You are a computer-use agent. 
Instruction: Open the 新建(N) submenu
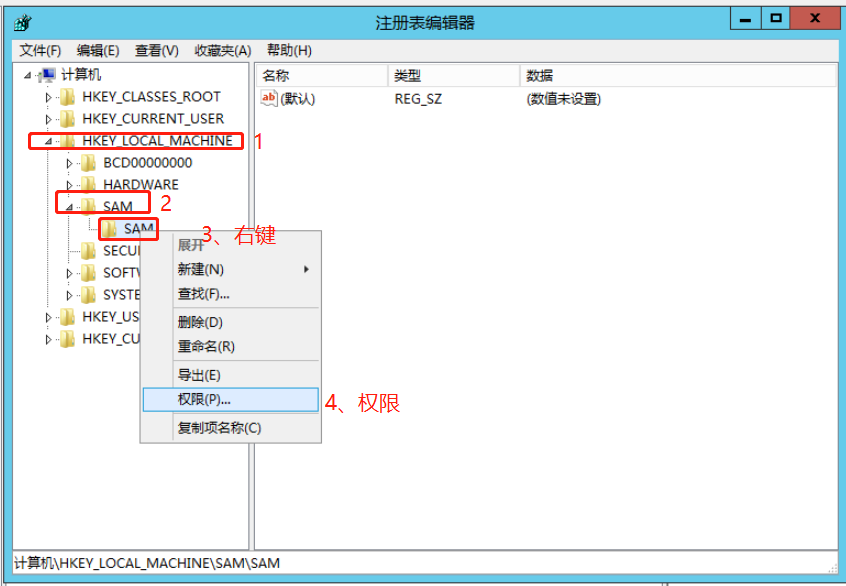(201, 269)
